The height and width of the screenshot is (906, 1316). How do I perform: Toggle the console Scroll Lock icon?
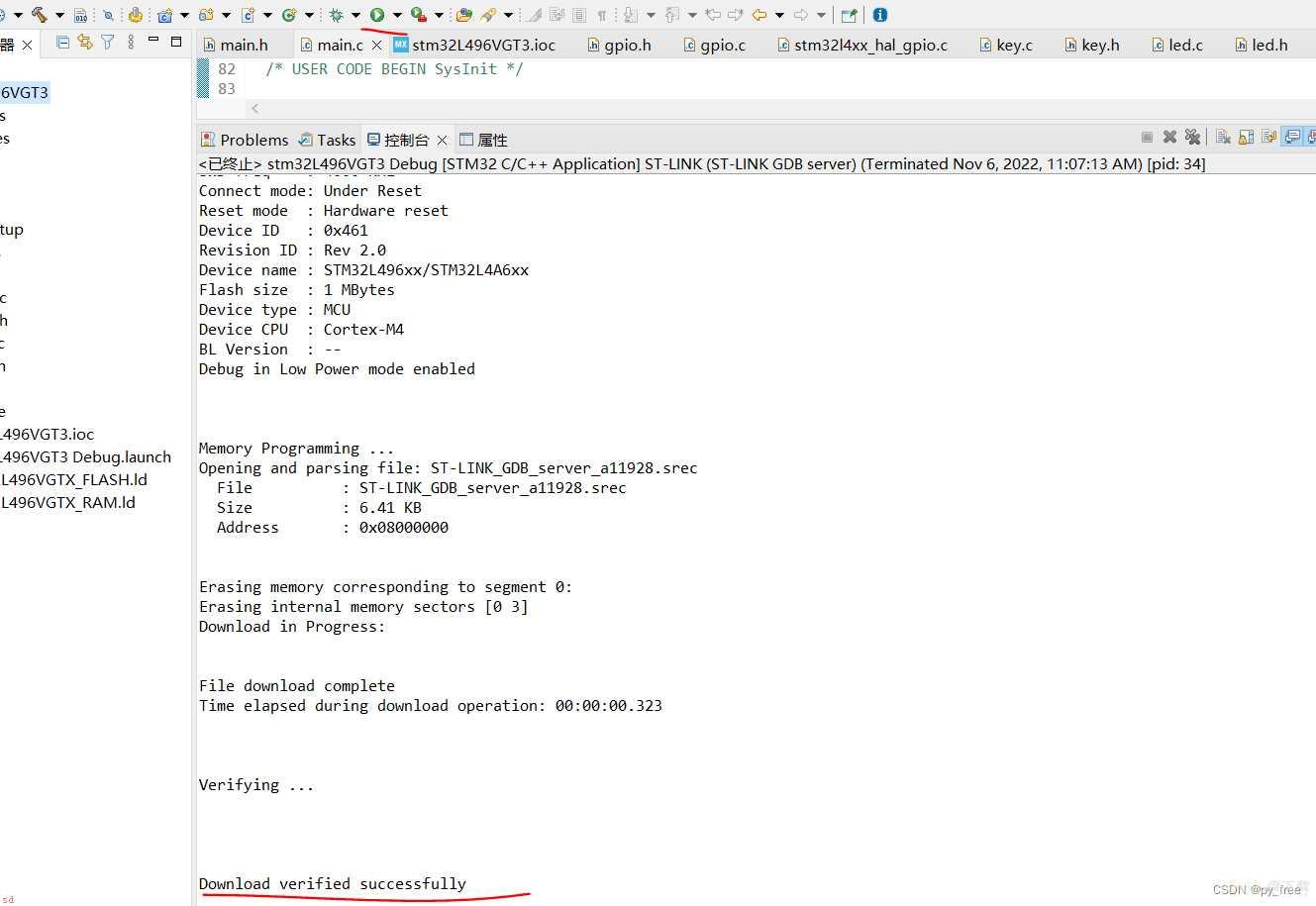(1246, 138)
